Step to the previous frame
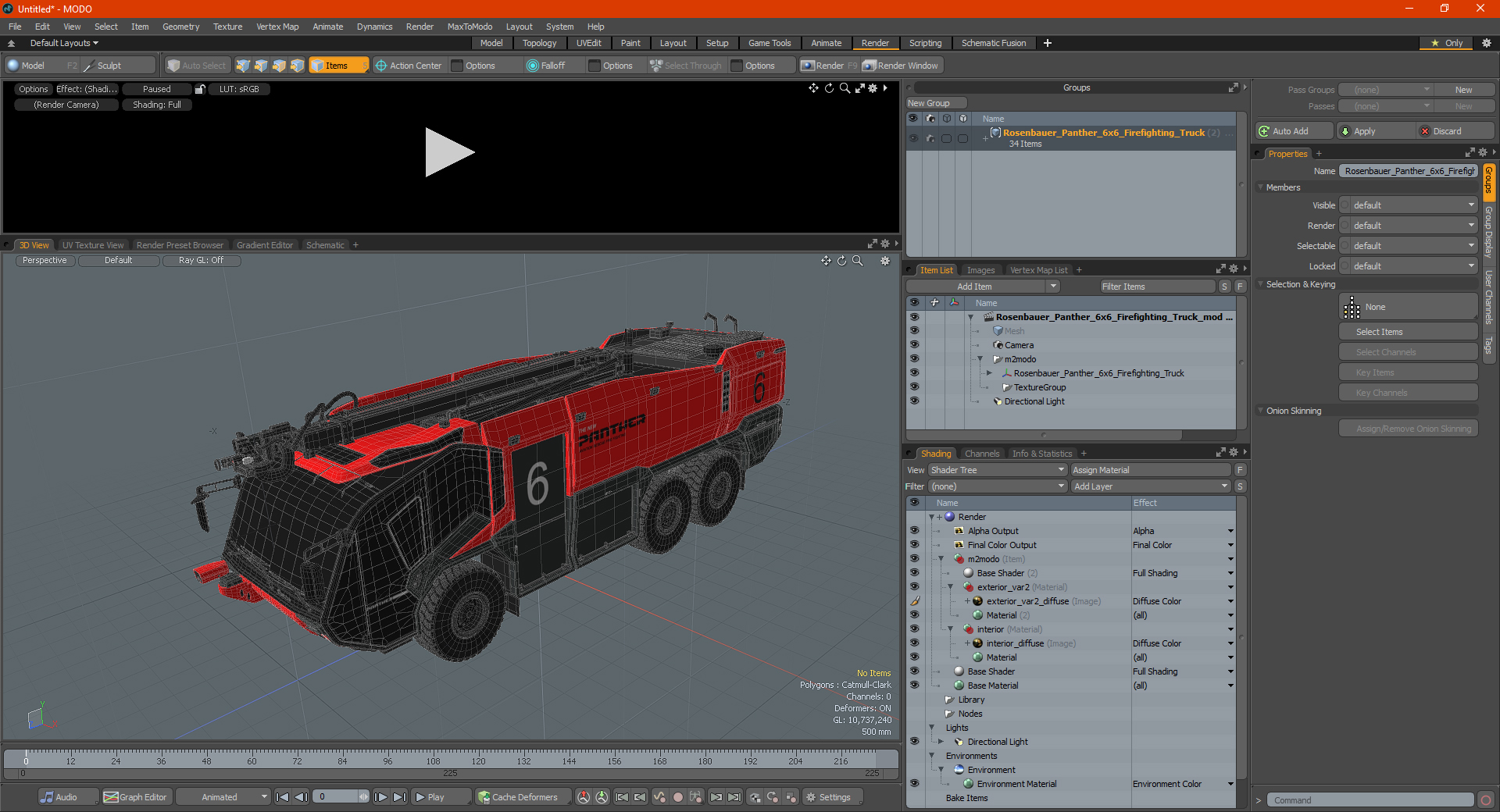Screen dimensions: 1500x812 click(x=301, y=797)
